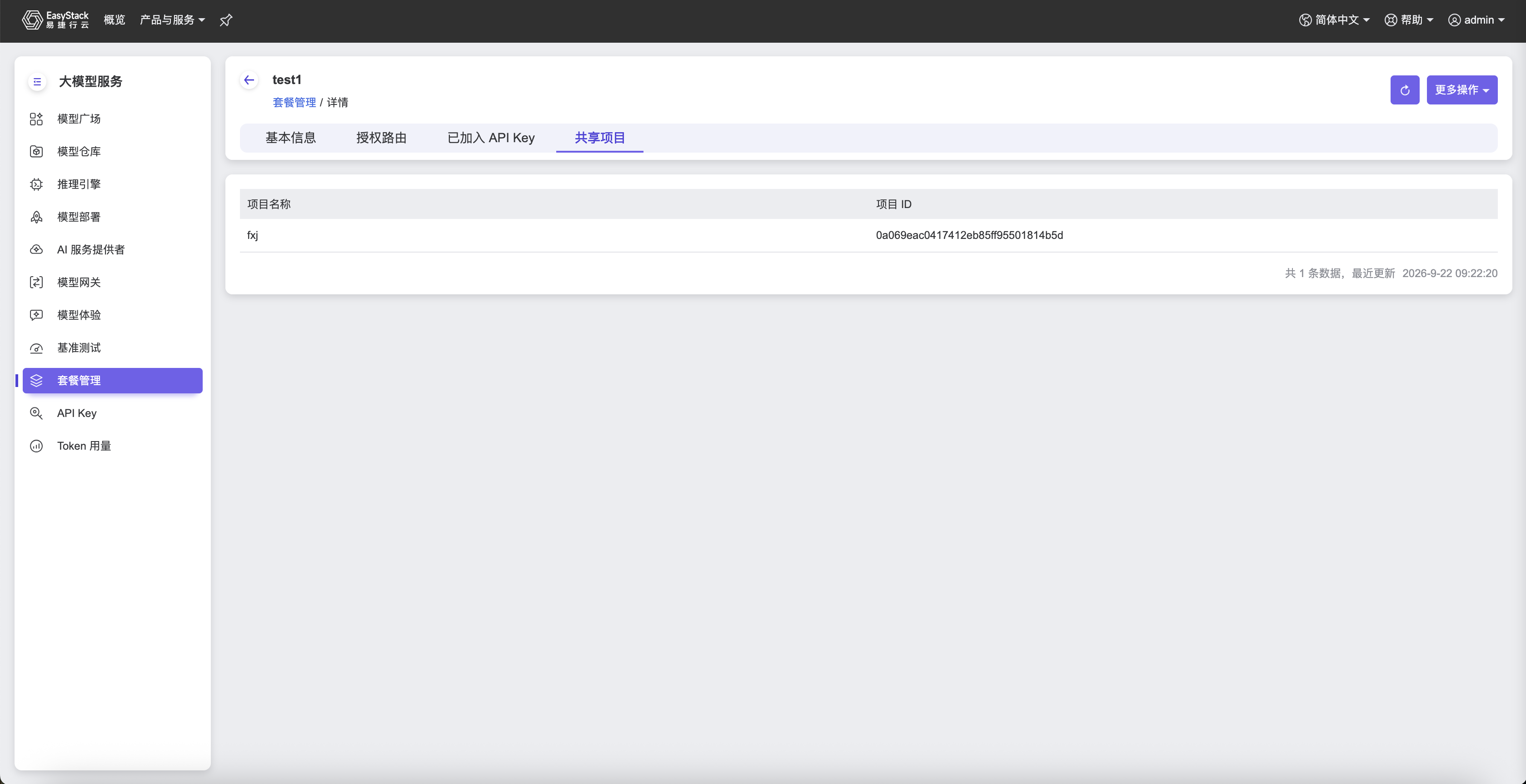Open 概览 in the top navigation
Screen dimensions: 1526x784
115,20
